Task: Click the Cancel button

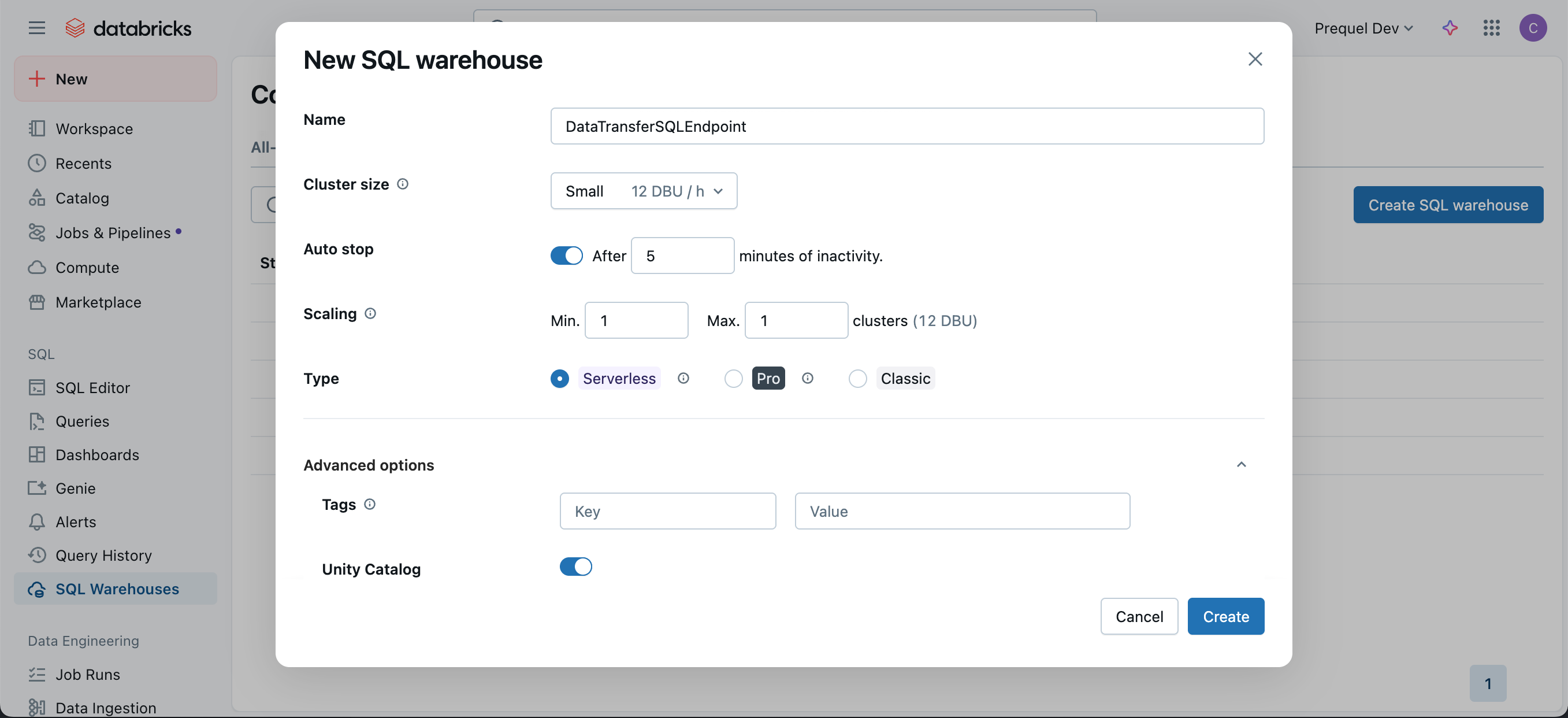Action: [1139, 616]
